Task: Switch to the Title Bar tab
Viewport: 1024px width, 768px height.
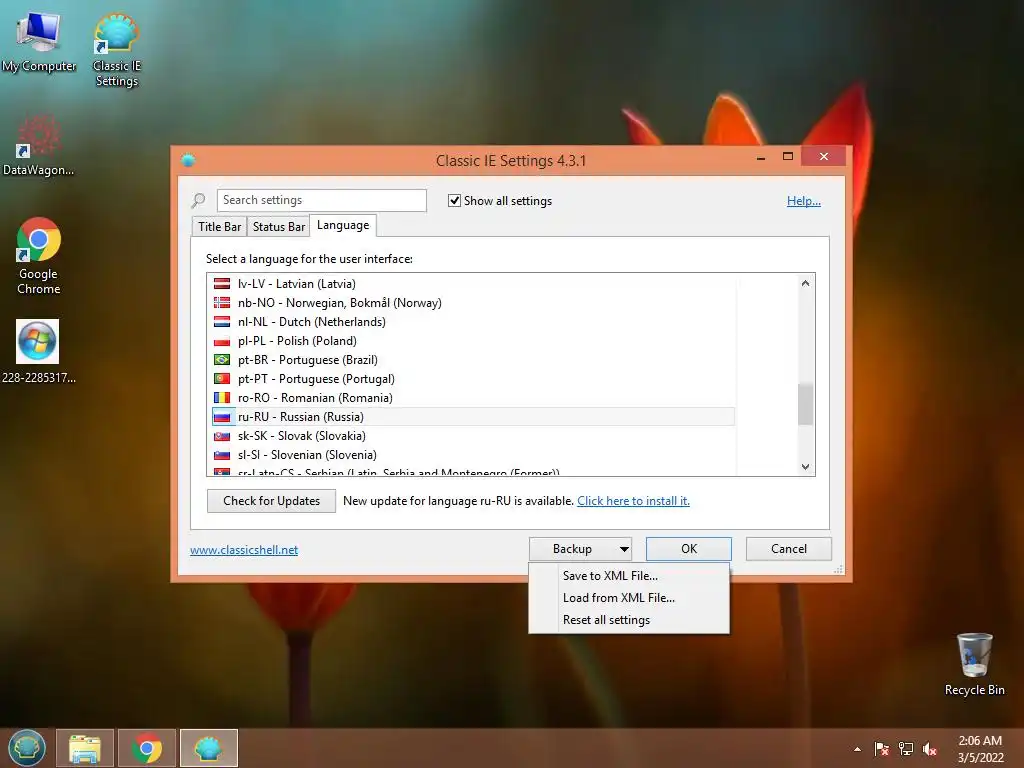Action: click(x=219, y=227)
